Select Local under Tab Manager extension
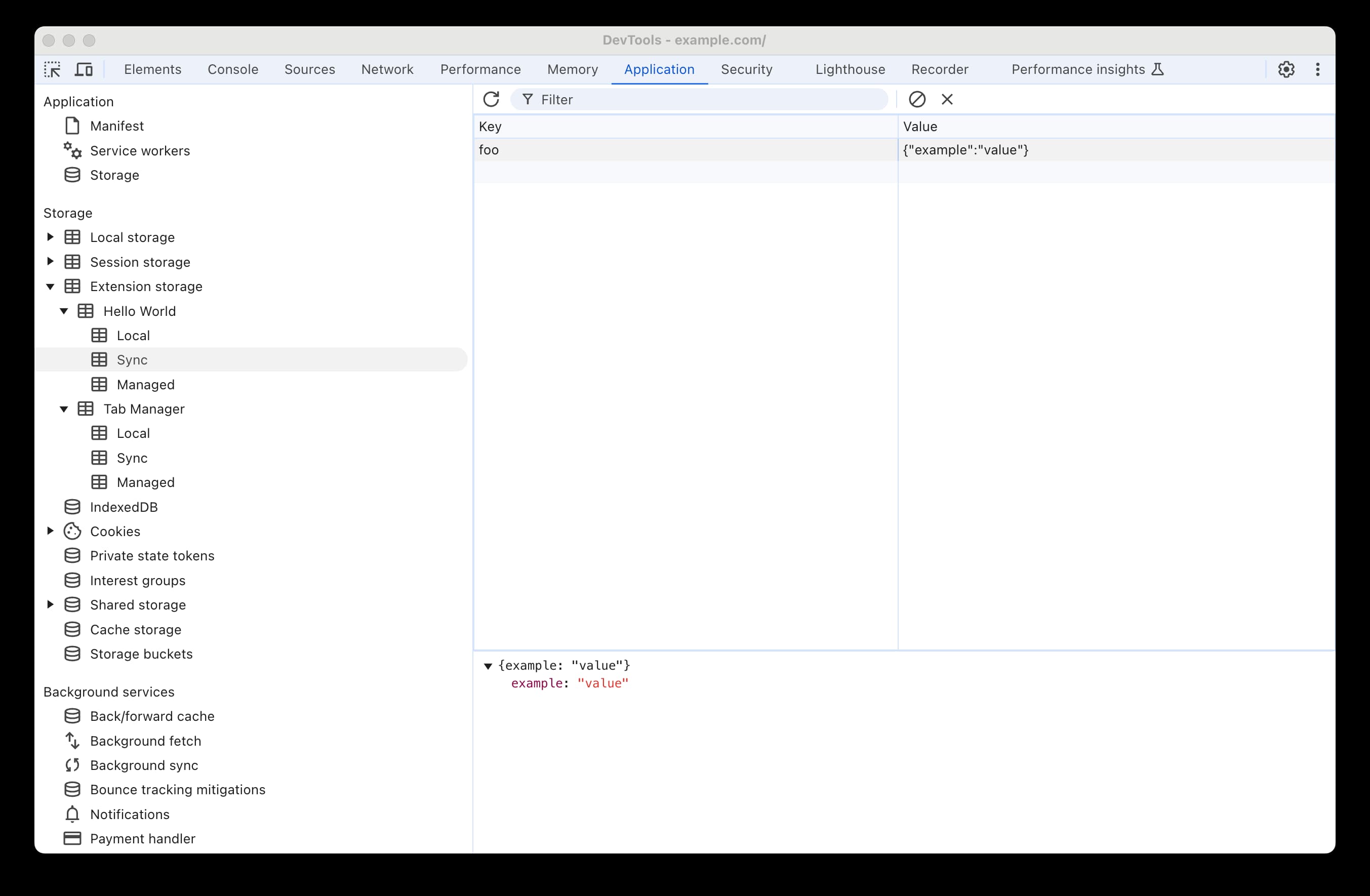This screenshot has width=1370, height=896. pos(132,433)
